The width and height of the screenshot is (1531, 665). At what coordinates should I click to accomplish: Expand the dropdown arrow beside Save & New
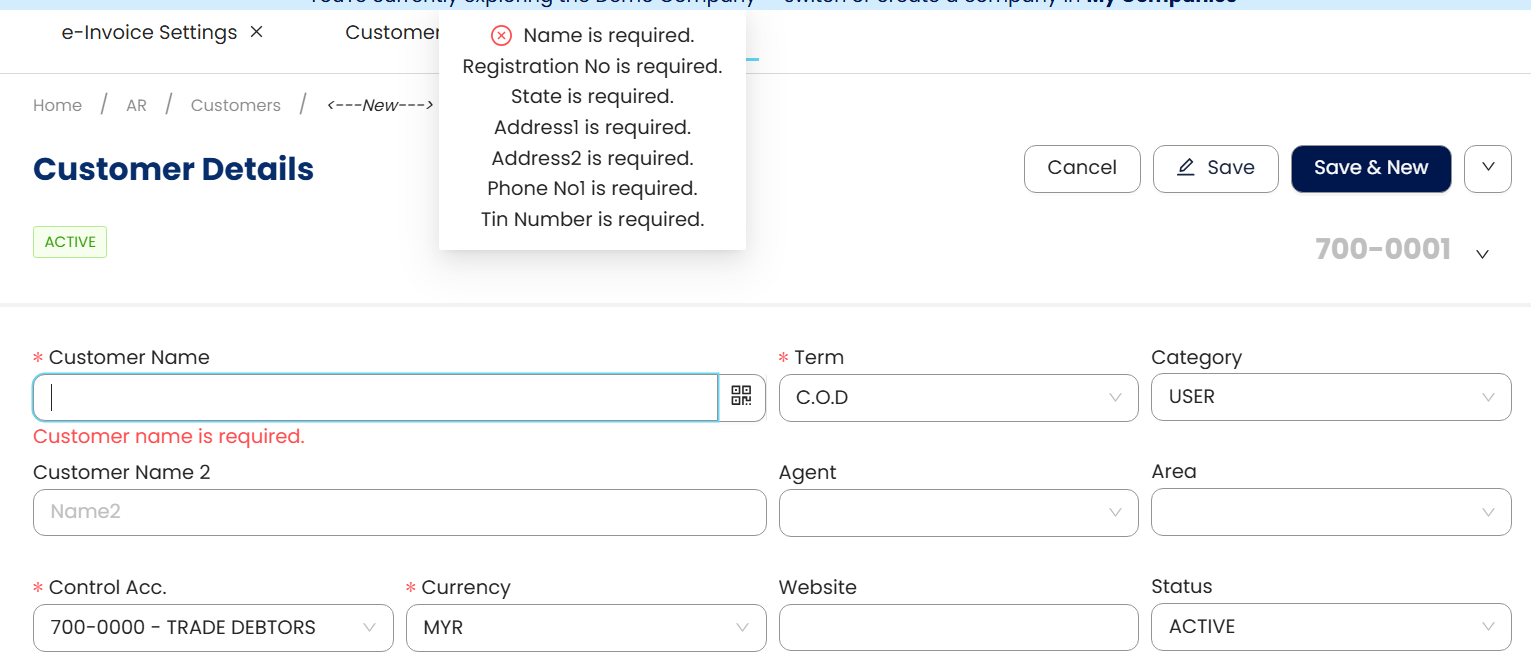[x=1487, y=168]
